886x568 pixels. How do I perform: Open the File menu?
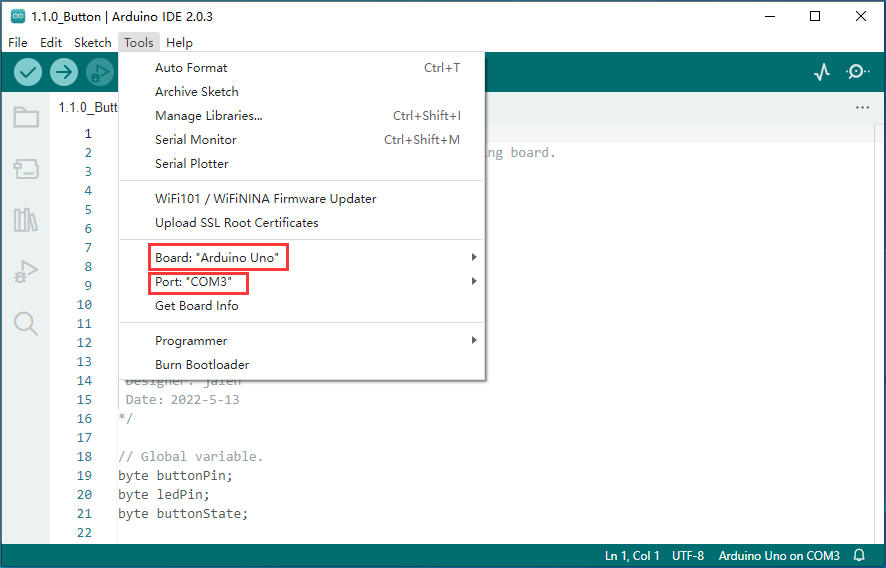point(18,42)
